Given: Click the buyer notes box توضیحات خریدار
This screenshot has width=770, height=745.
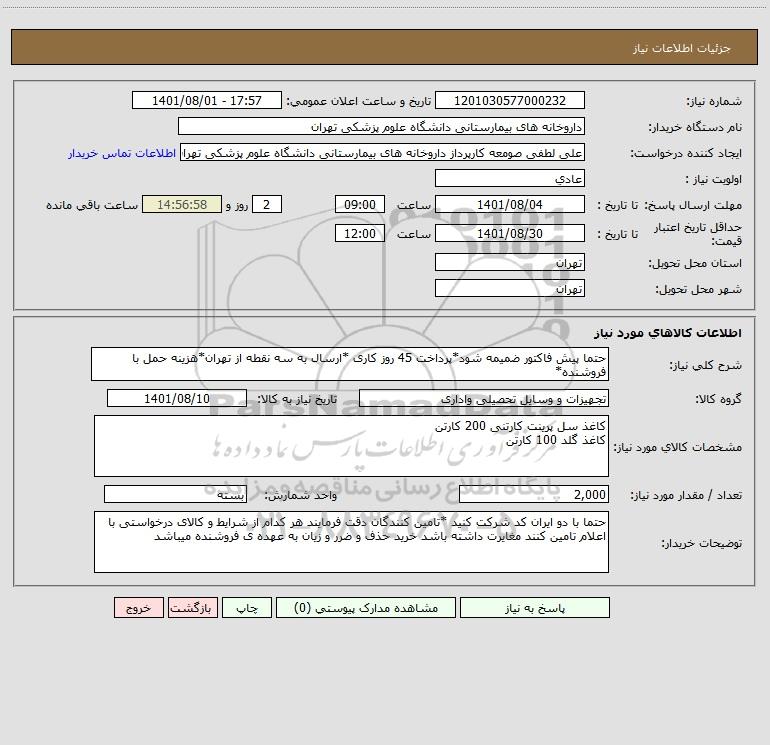Looking at the screenshot, I should (351, 542).
